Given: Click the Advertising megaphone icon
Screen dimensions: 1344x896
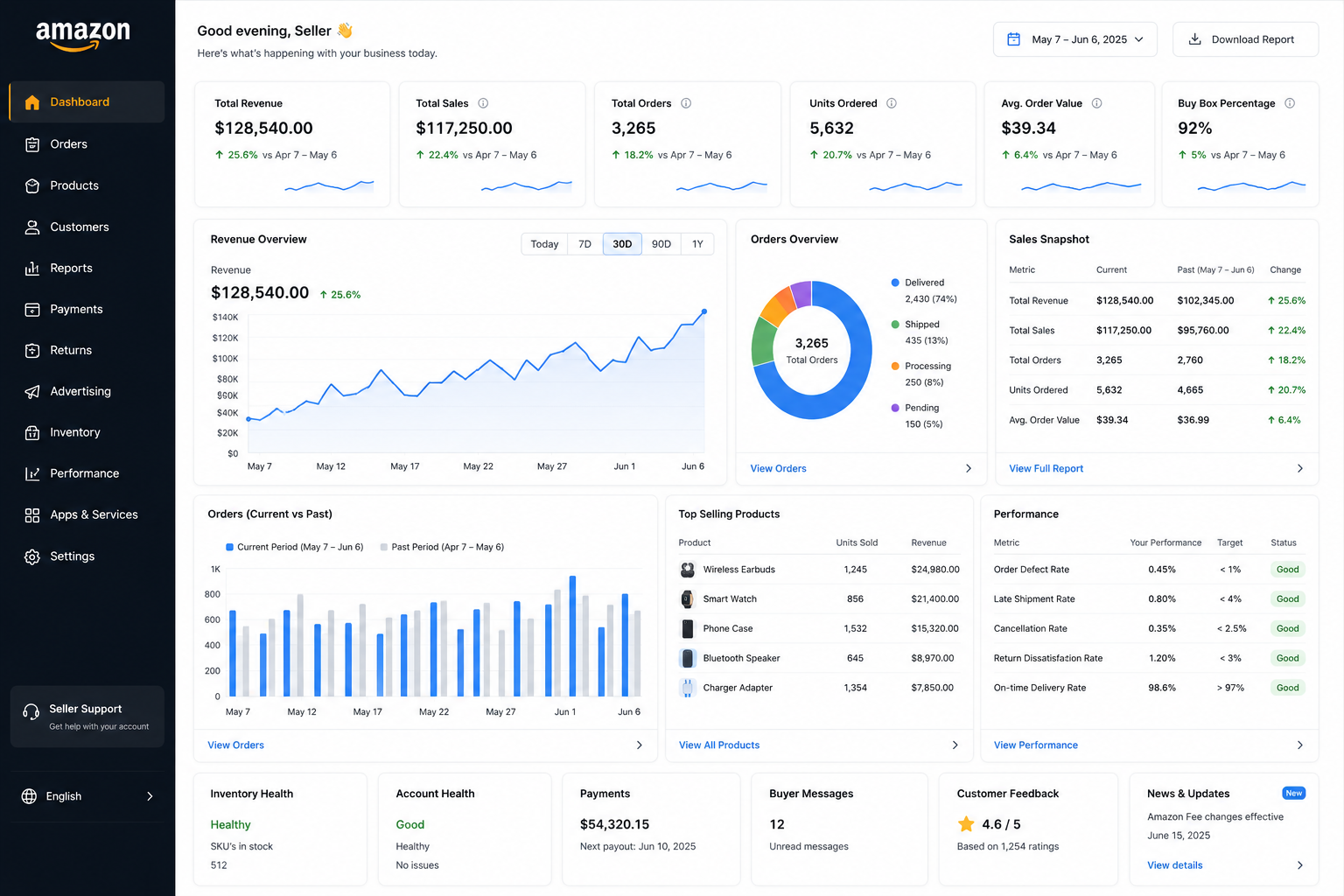Looking at the screenshot, I should pyautogui.click(x=32, y=391).
